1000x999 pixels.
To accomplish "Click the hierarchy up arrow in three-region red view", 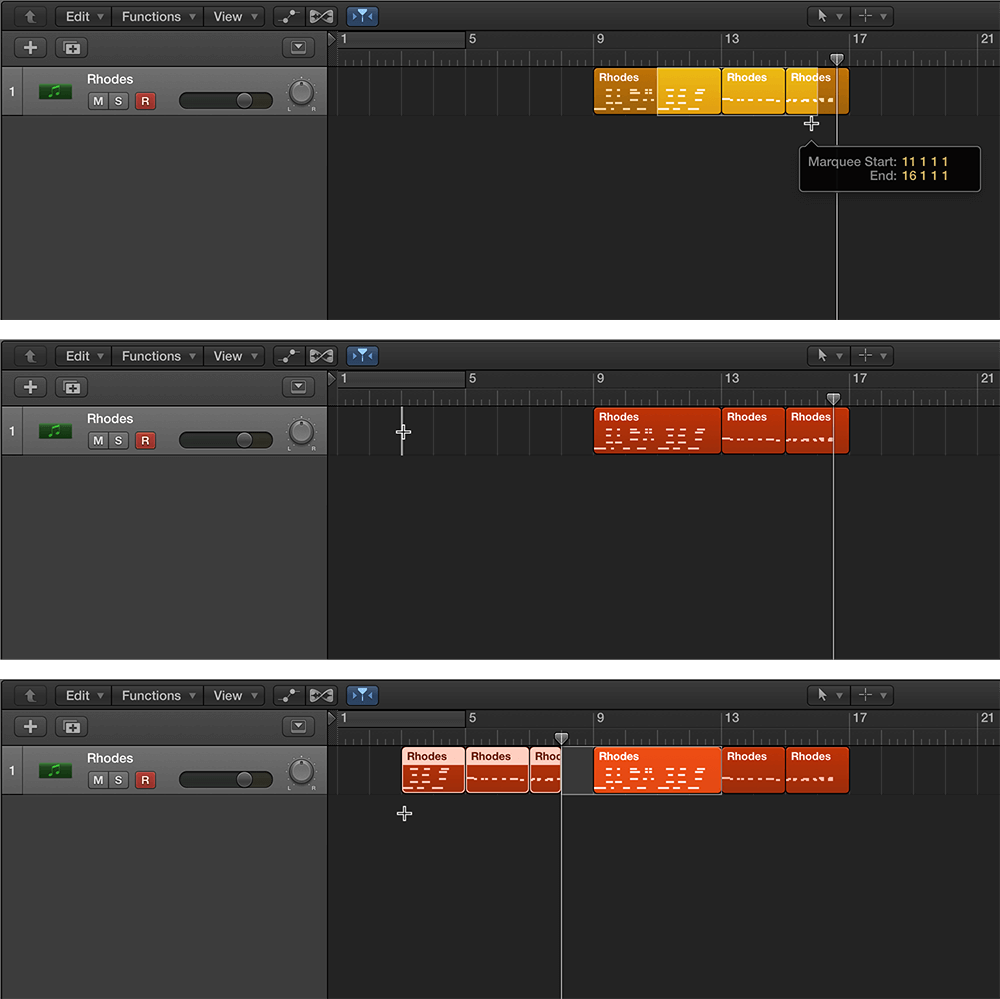I will point(30,356).
